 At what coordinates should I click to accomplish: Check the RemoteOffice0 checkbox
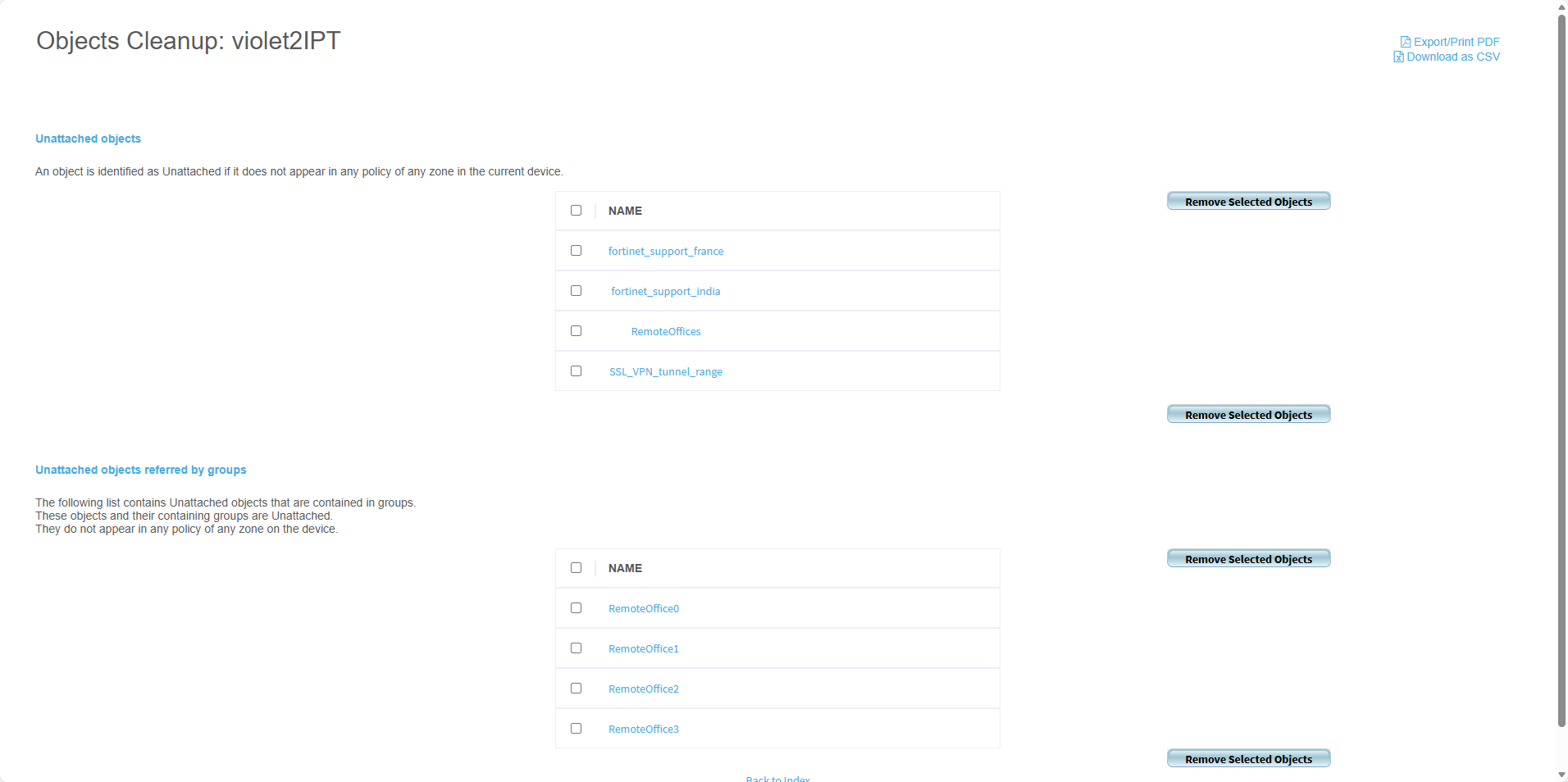[x=576, y=608]
